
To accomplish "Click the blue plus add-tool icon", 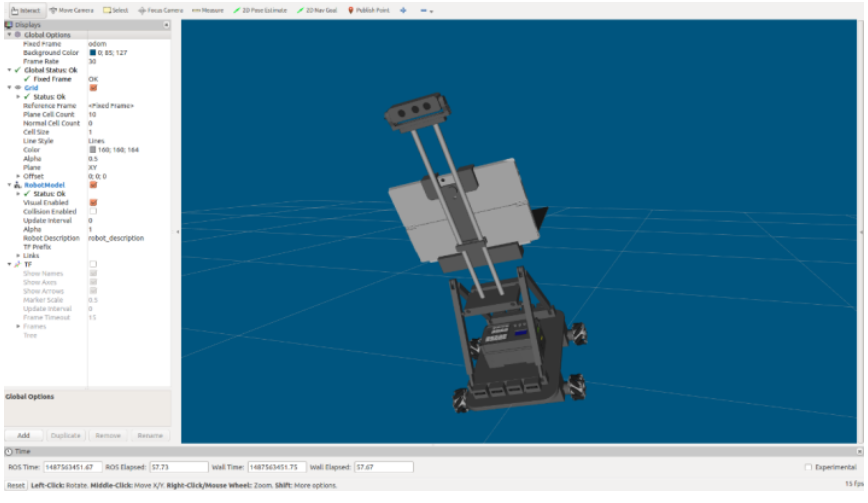I will click(403, 11).
